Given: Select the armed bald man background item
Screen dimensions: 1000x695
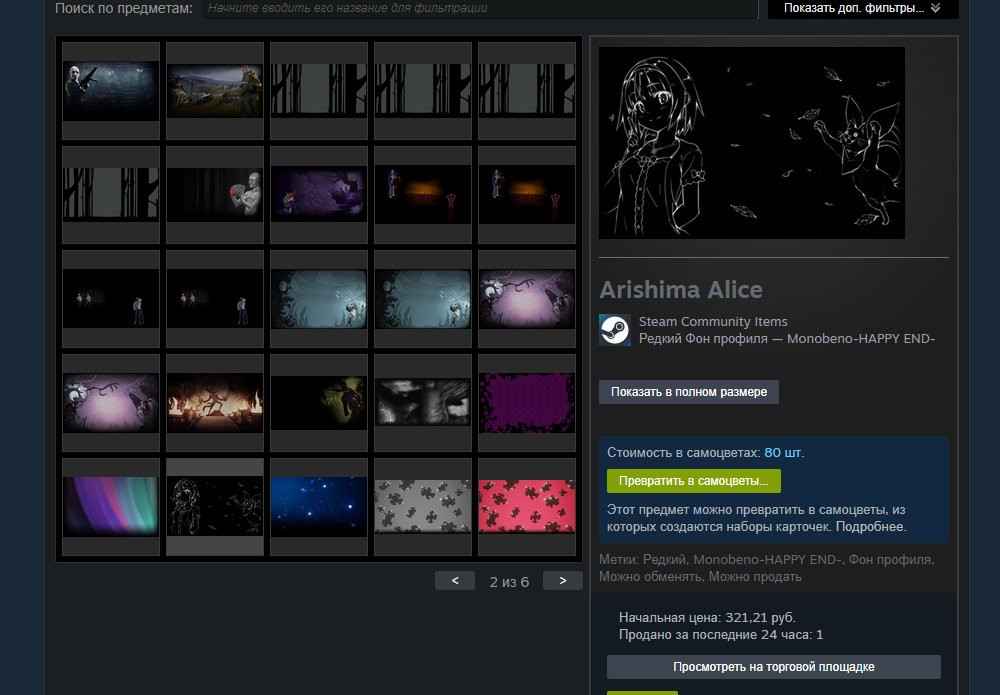Looking at the screenshot, I should (111, 91).
